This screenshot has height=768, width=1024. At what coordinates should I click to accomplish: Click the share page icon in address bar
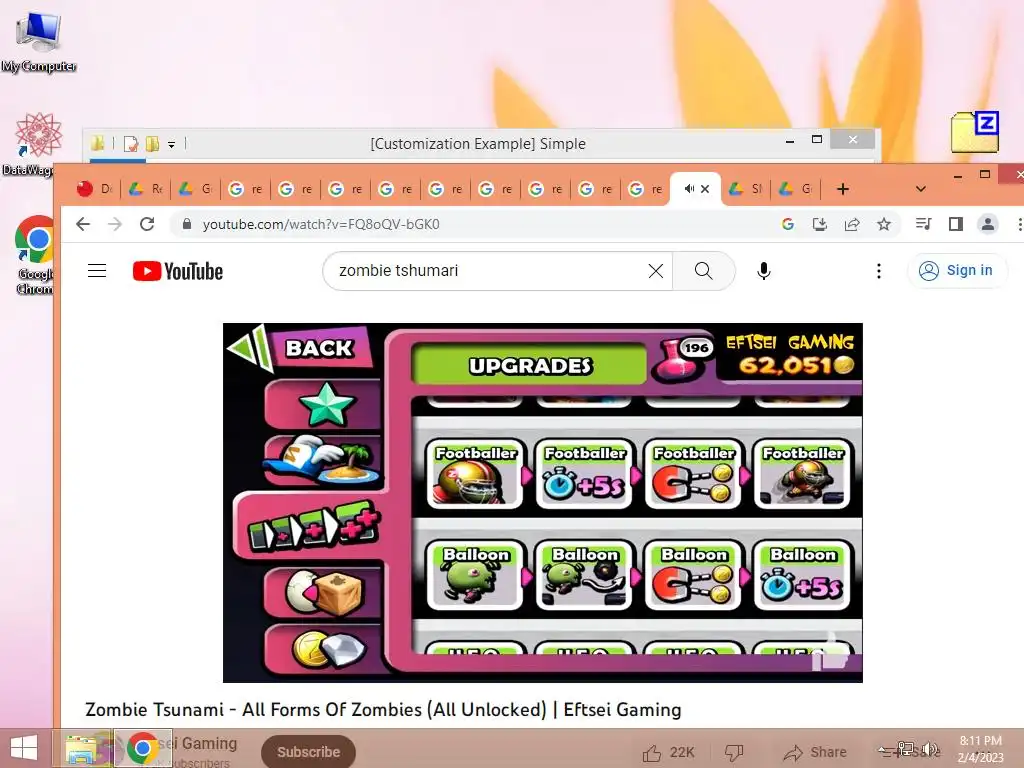coord(852,225)
